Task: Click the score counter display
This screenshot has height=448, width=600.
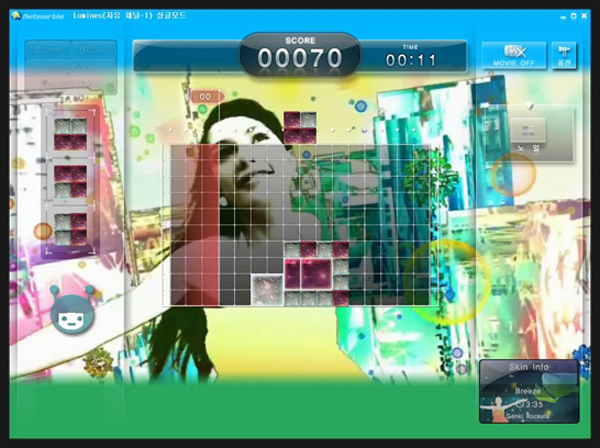Action: 300,58
